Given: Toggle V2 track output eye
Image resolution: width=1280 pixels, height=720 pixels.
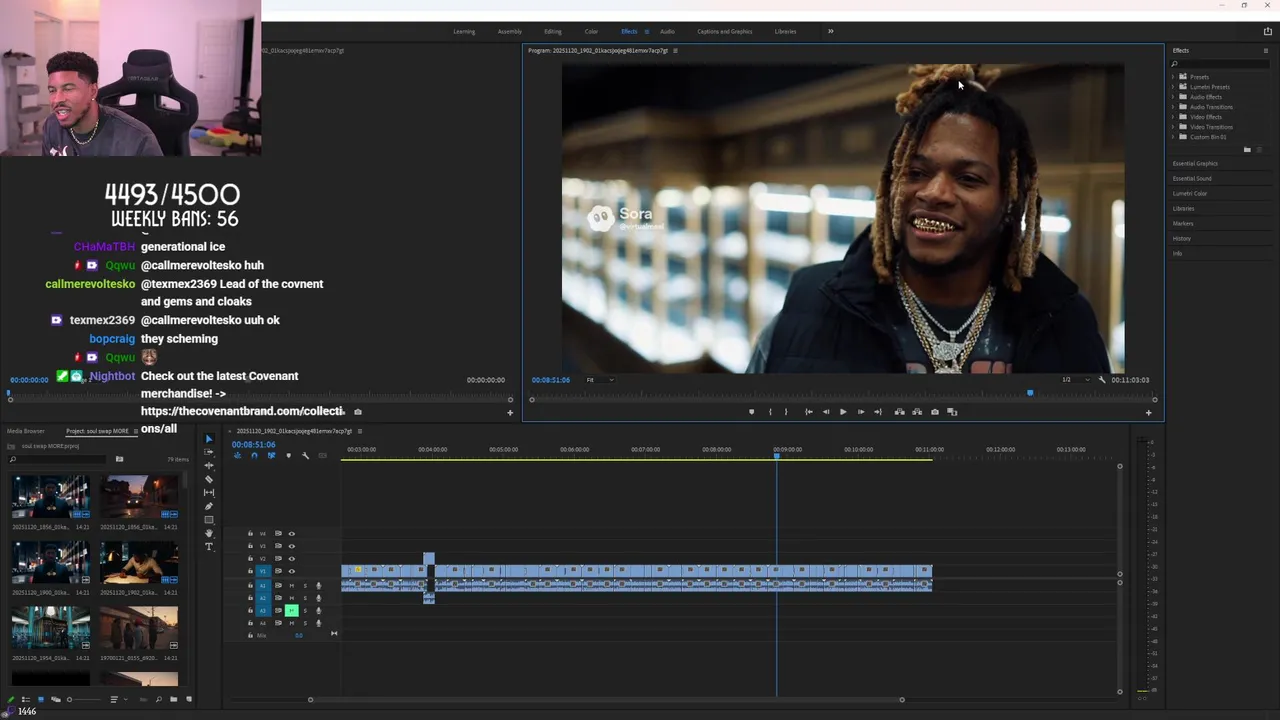Looking at the screenshot, I should coord(292,559).
